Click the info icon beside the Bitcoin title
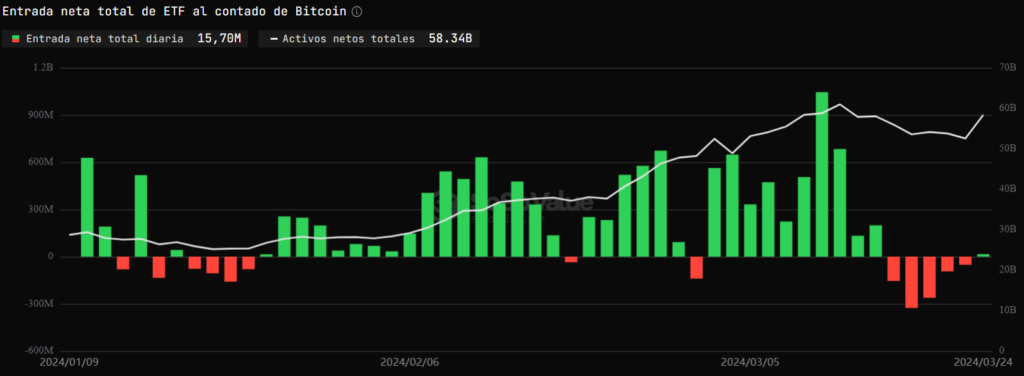The width and height of the screenshot is (1024, 376). click(357, 12)
